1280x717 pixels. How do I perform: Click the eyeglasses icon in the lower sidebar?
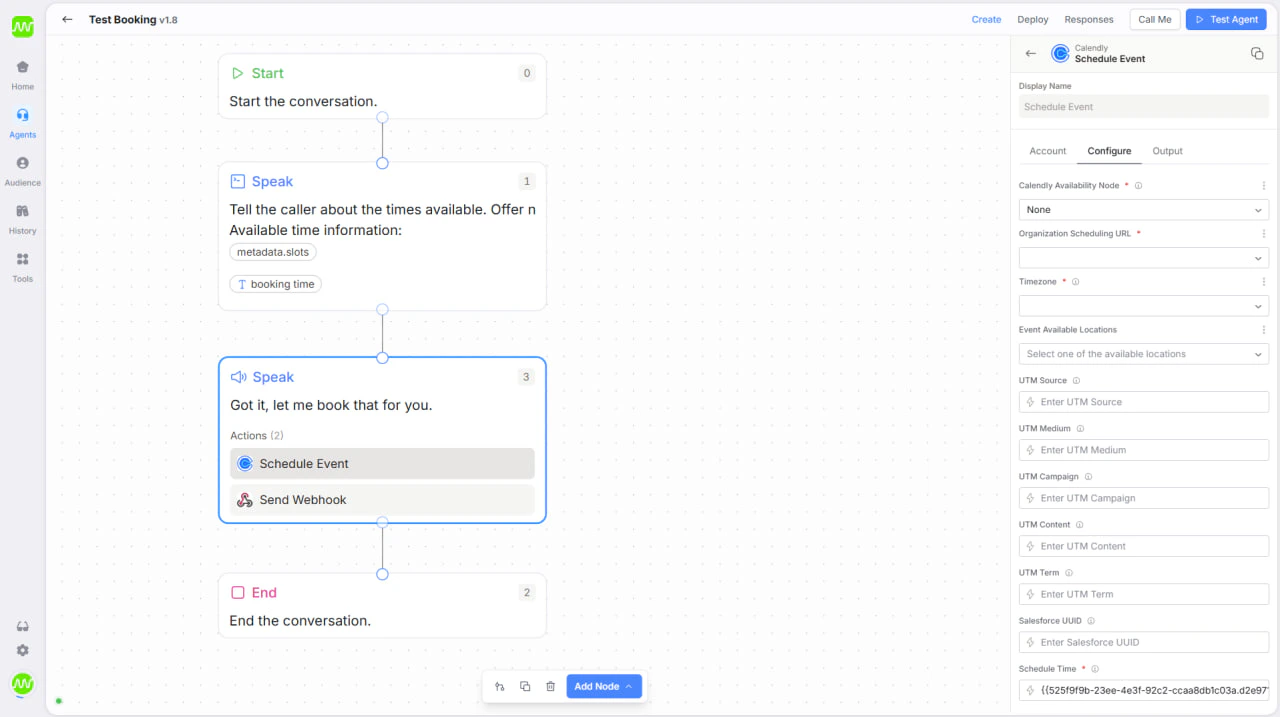pos(22,625)
